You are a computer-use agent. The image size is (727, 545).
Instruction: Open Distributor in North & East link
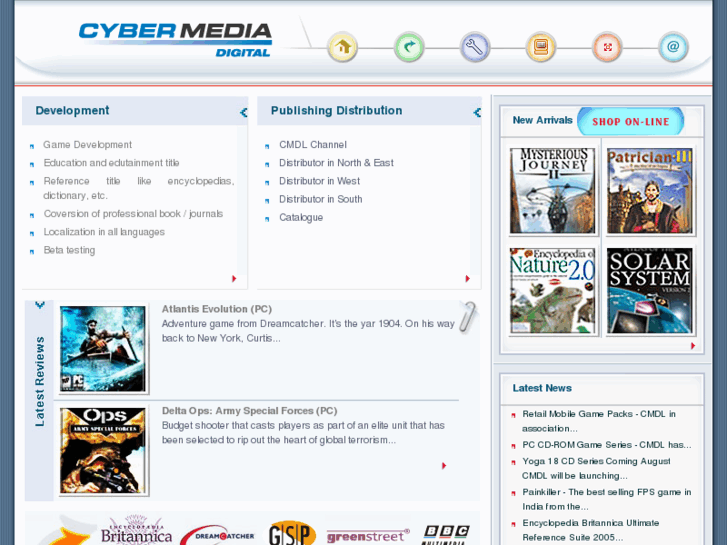(336, 163)
